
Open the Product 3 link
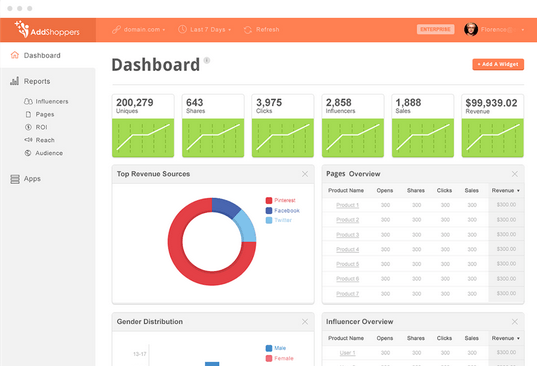pos(347,235)
